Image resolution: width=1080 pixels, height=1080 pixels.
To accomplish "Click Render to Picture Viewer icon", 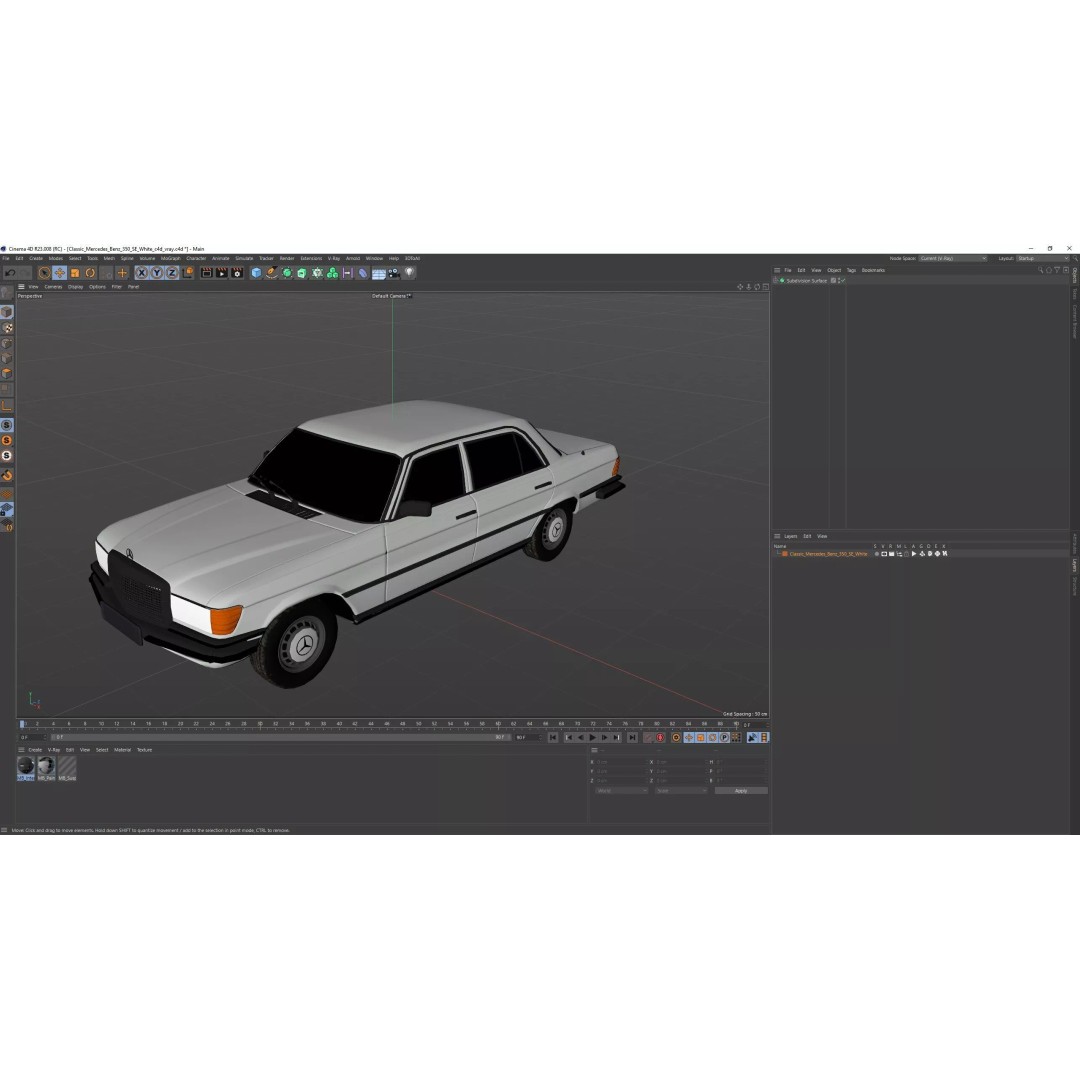I will (x=221, y=273).
